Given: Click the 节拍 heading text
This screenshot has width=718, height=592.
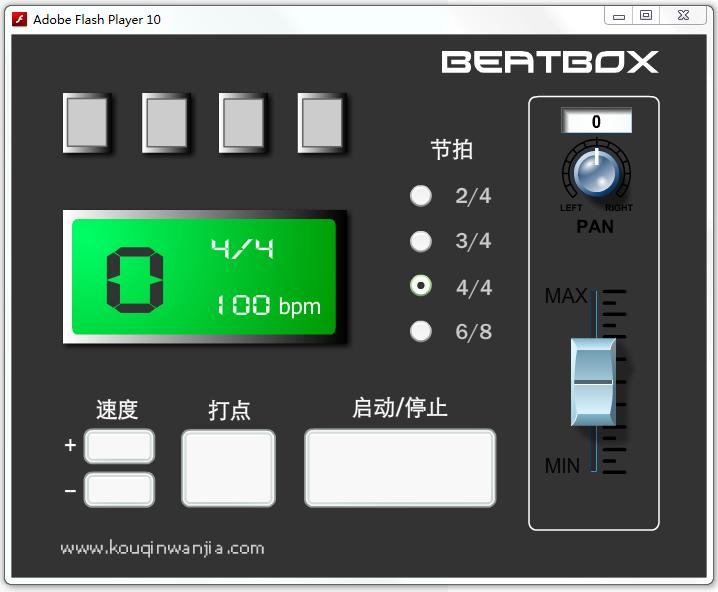Looking at the screenshot, I should pyautogui.click(x=451, y=149).
